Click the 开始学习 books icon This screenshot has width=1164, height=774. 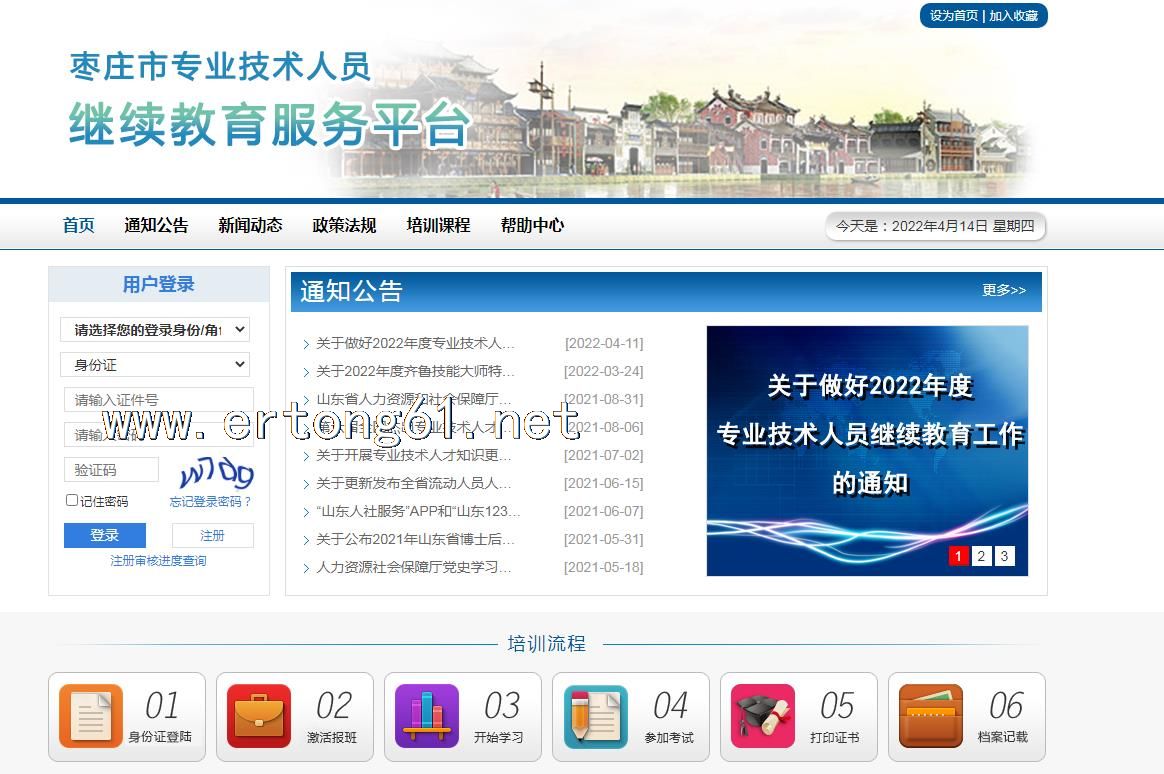click(x=427, y=716)
